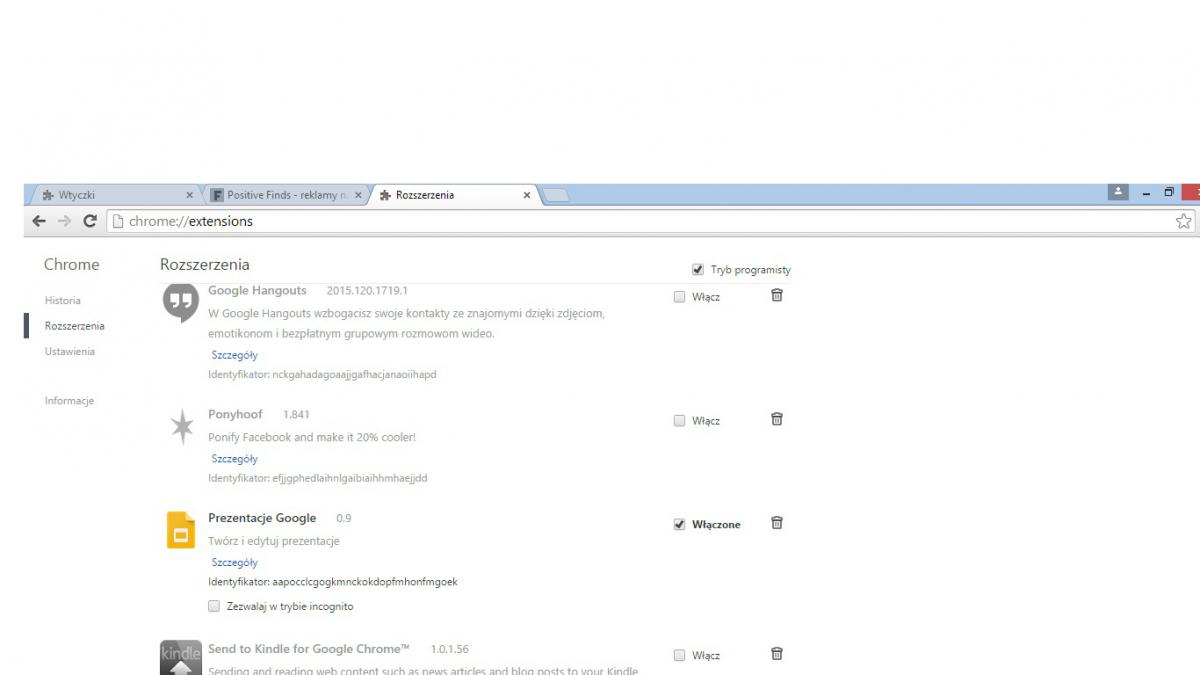Close the Wtyczki tab

pyautogui.click(x=190, y=195)
